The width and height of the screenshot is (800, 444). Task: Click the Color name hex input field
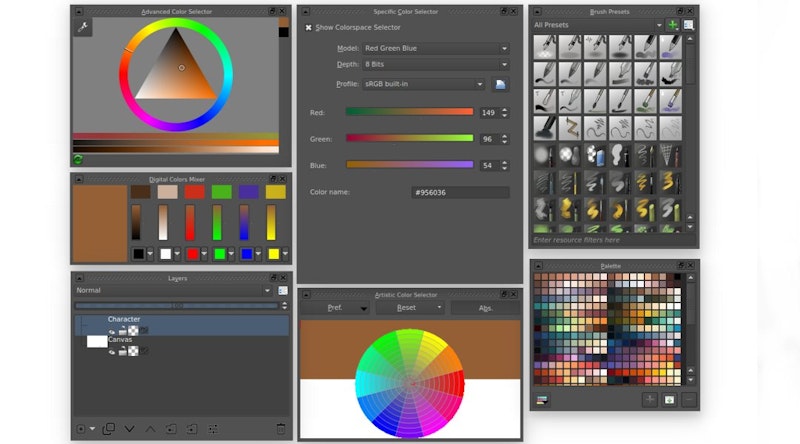pyautogui.click(x=460, y=192)
